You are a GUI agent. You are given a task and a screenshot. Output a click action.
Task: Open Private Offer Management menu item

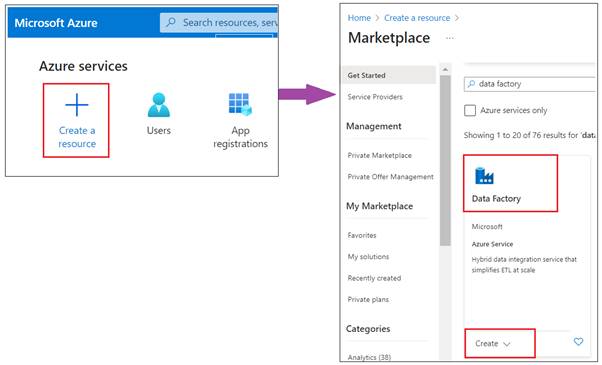pos(390,177)
